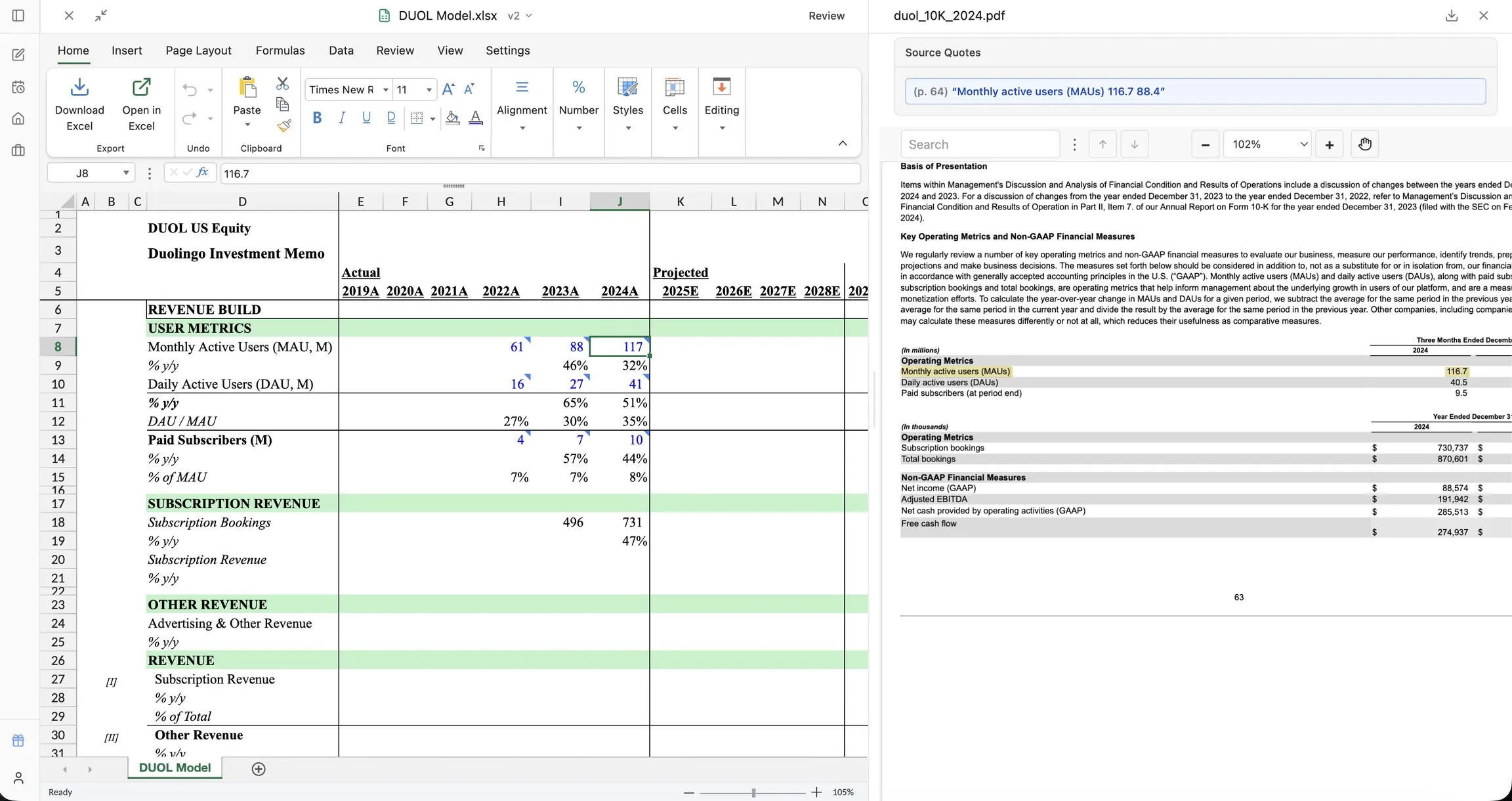The image size is (1512, 801).
Task: Click the Open in Excel icon
Action: (141, 87)
